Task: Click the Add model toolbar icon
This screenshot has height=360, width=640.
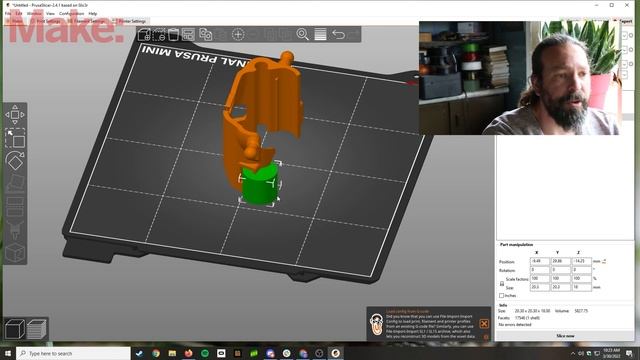Action: coord(144,34)
